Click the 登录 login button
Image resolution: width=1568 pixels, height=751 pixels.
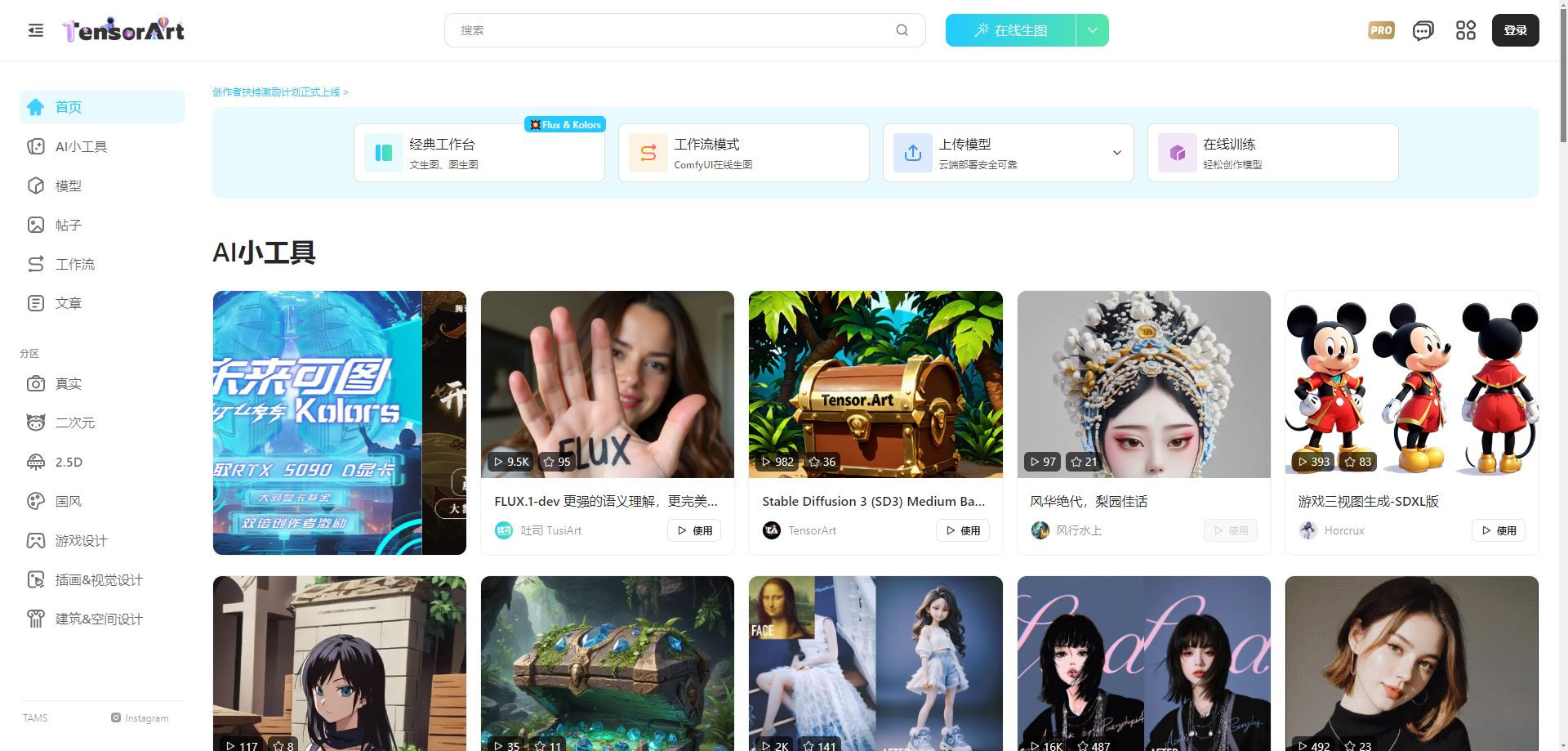point(1515,30)
